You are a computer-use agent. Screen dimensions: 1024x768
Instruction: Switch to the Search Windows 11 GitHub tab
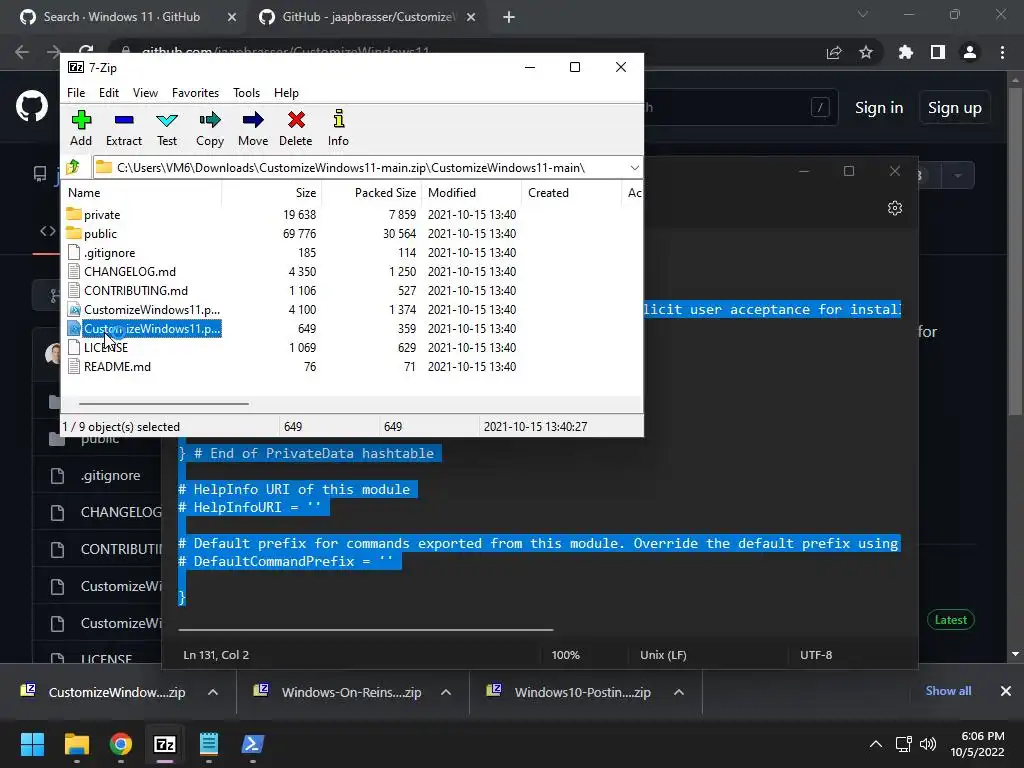click(x=121, y=17)
